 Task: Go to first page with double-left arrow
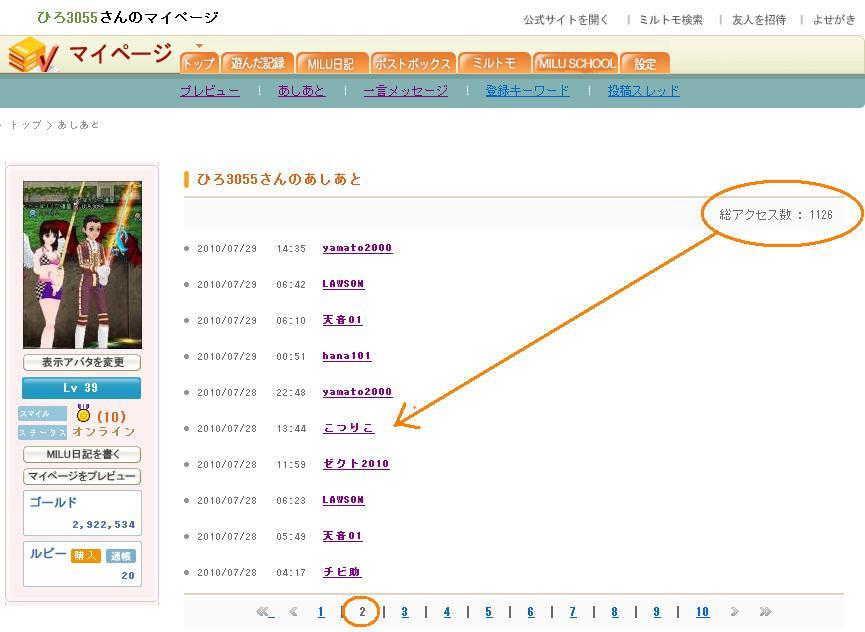[264, 612]
